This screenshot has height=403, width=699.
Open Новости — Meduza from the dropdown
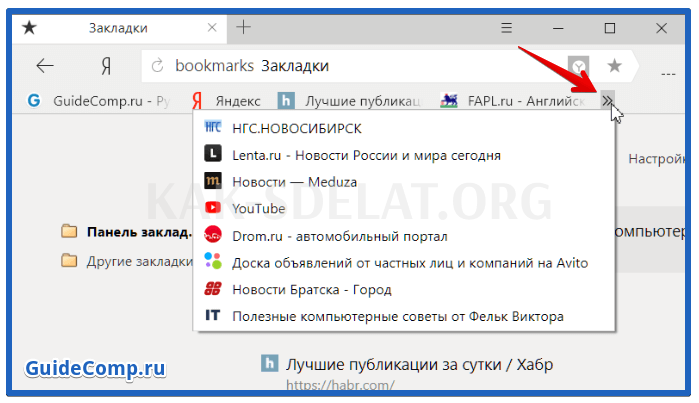point(404,182)
